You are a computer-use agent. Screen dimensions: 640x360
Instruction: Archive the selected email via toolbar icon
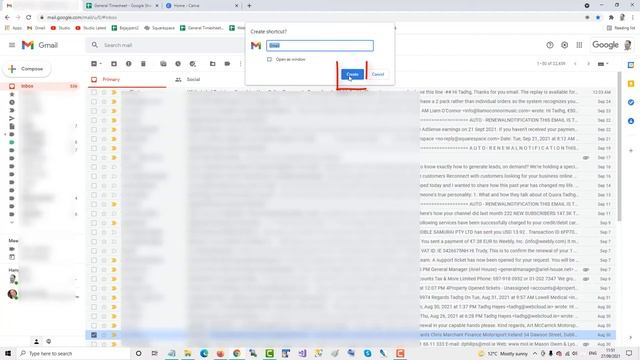pyautogui.click(x=114, y=64)
